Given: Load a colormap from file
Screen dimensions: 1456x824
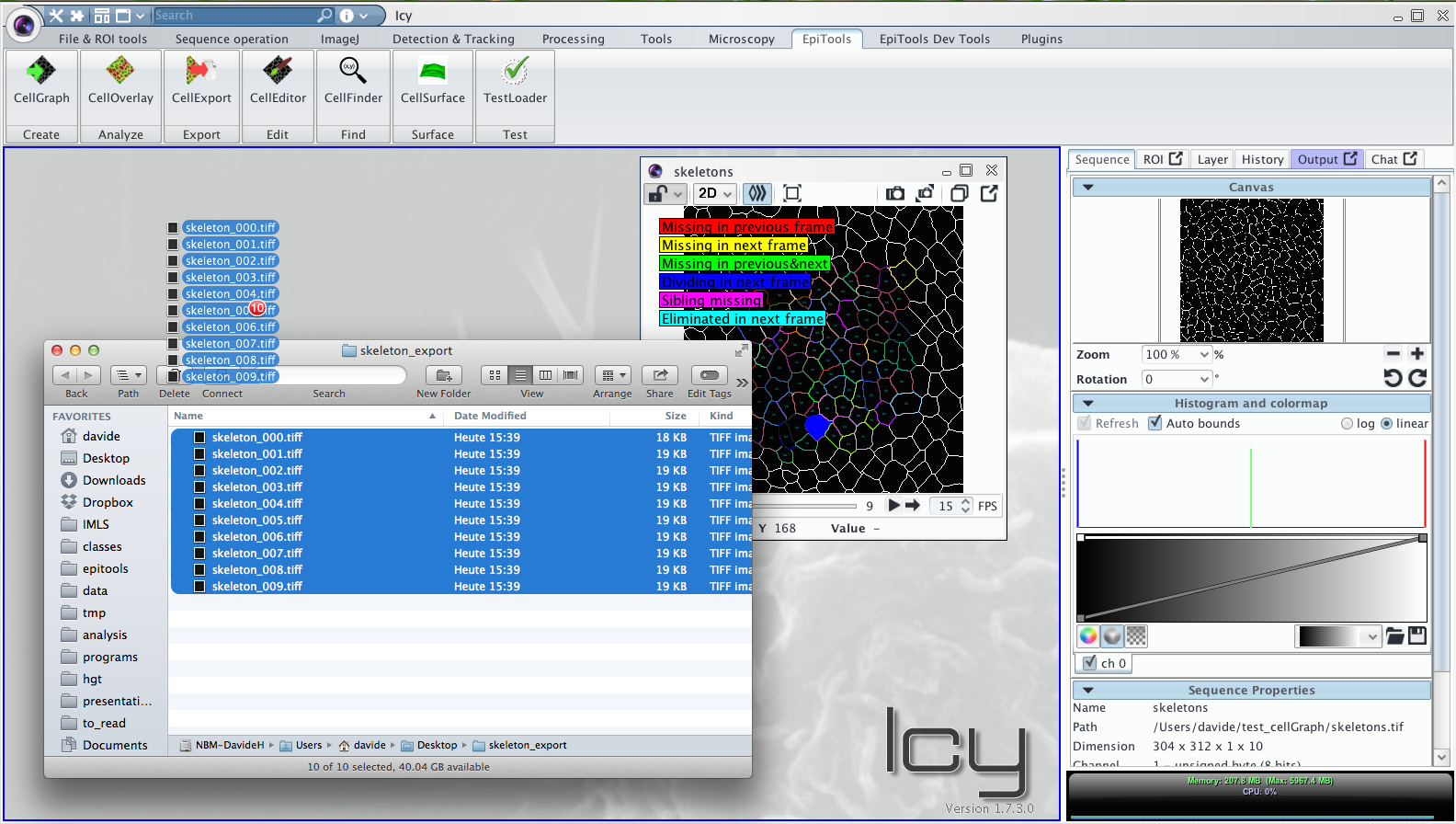Looking at the screenshot, I should pyautogui.click(x=1394, y=635).
